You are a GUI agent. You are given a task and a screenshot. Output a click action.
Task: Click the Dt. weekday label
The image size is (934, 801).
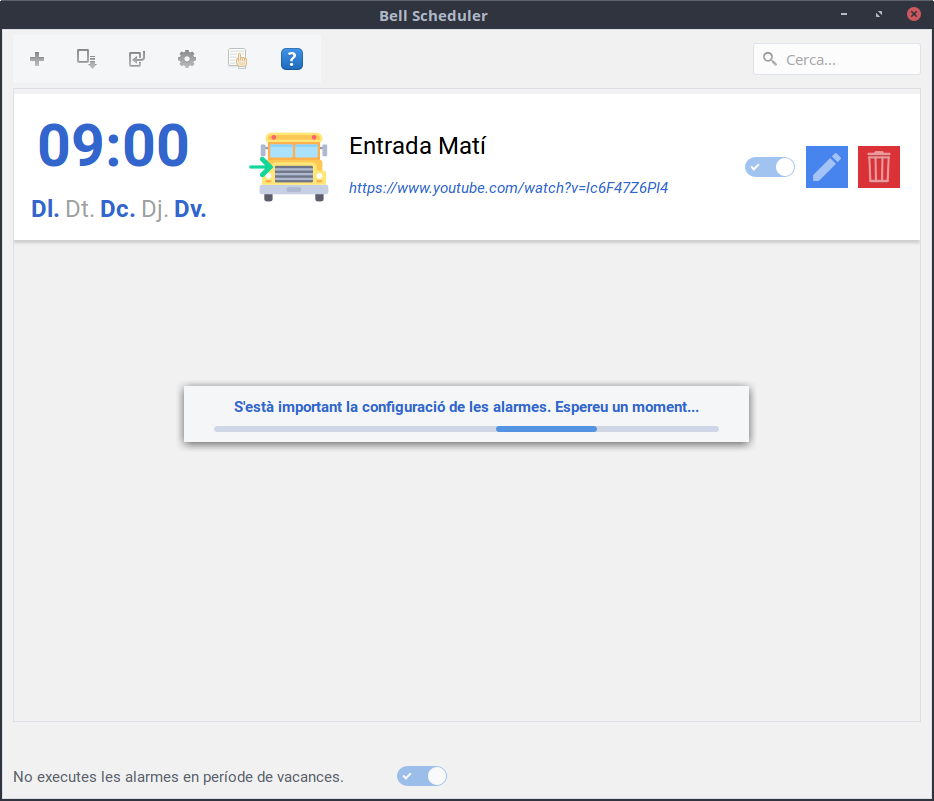[80, 210]
